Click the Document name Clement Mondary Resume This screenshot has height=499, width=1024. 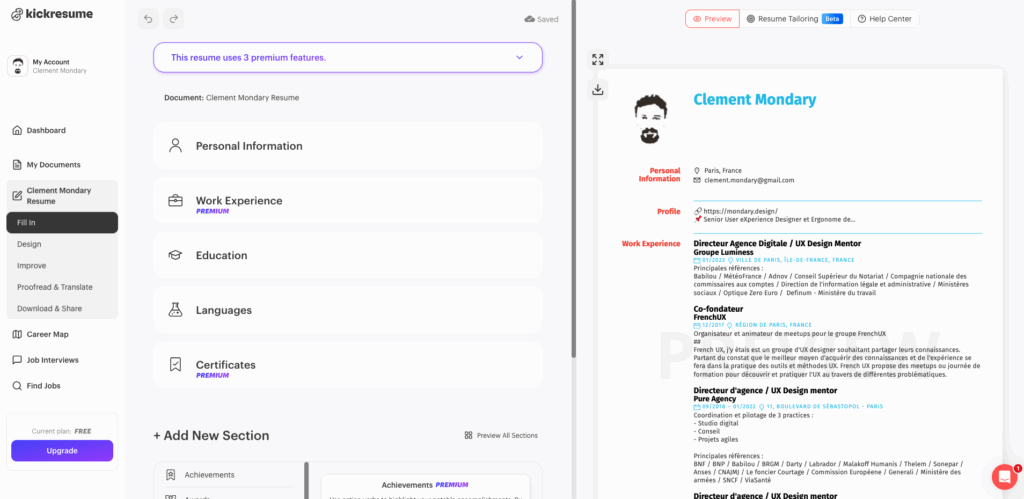coord(252,98)
